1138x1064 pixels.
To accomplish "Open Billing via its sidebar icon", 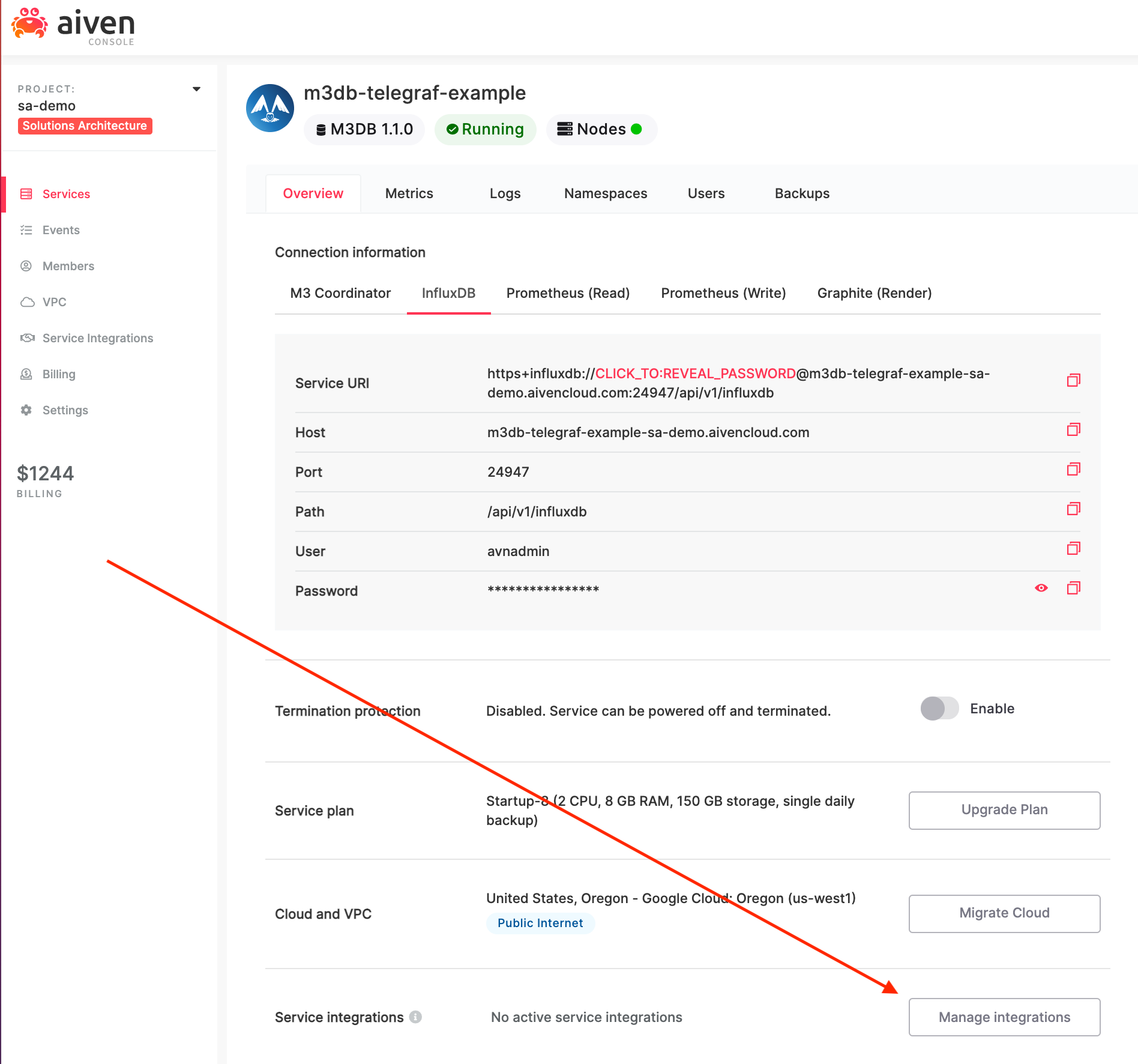I will tap(26, 374).
